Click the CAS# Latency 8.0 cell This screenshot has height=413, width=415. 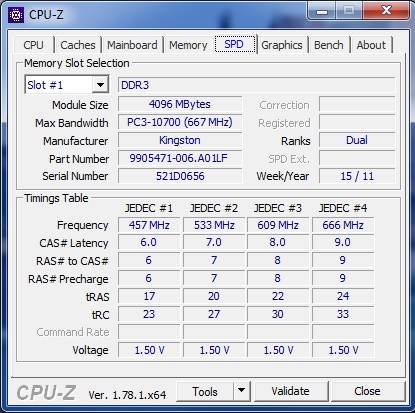pos(278,242)
